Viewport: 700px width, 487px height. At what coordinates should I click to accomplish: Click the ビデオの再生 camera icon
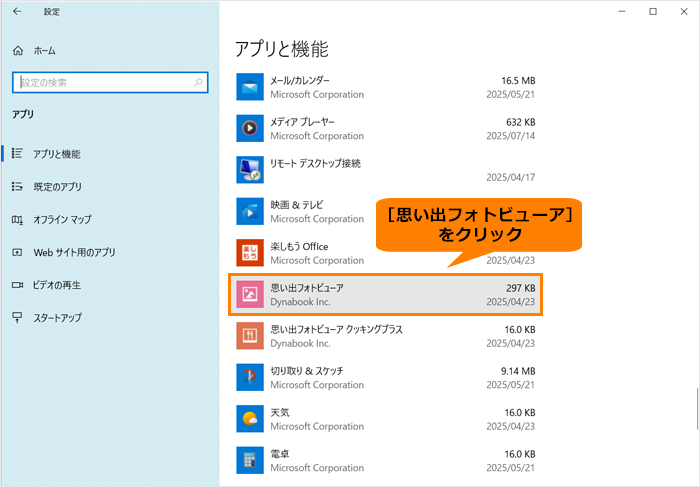(17, 285)
